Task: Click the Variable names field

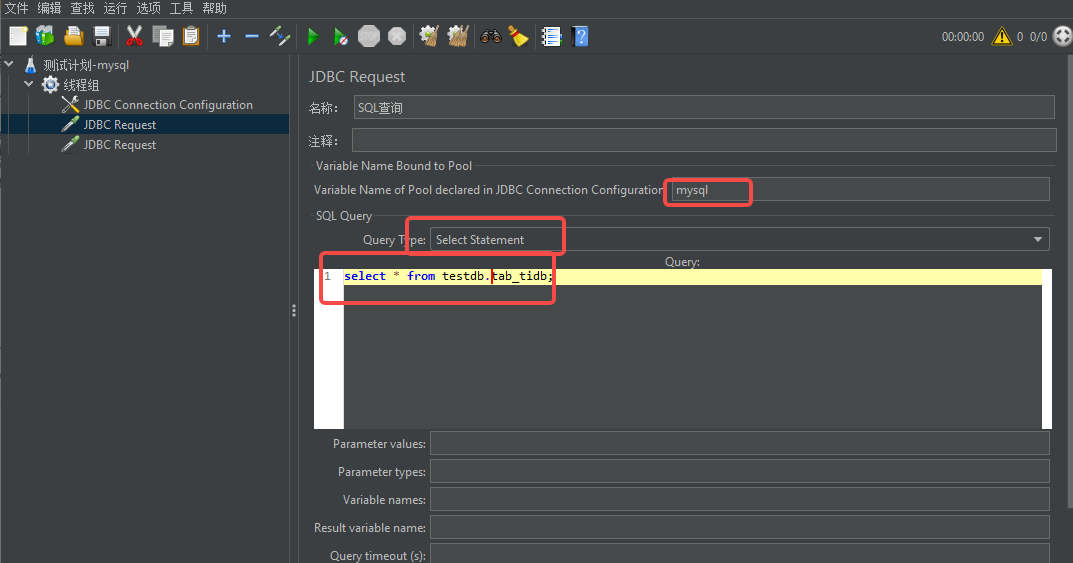Action: (x=739, y=499)
